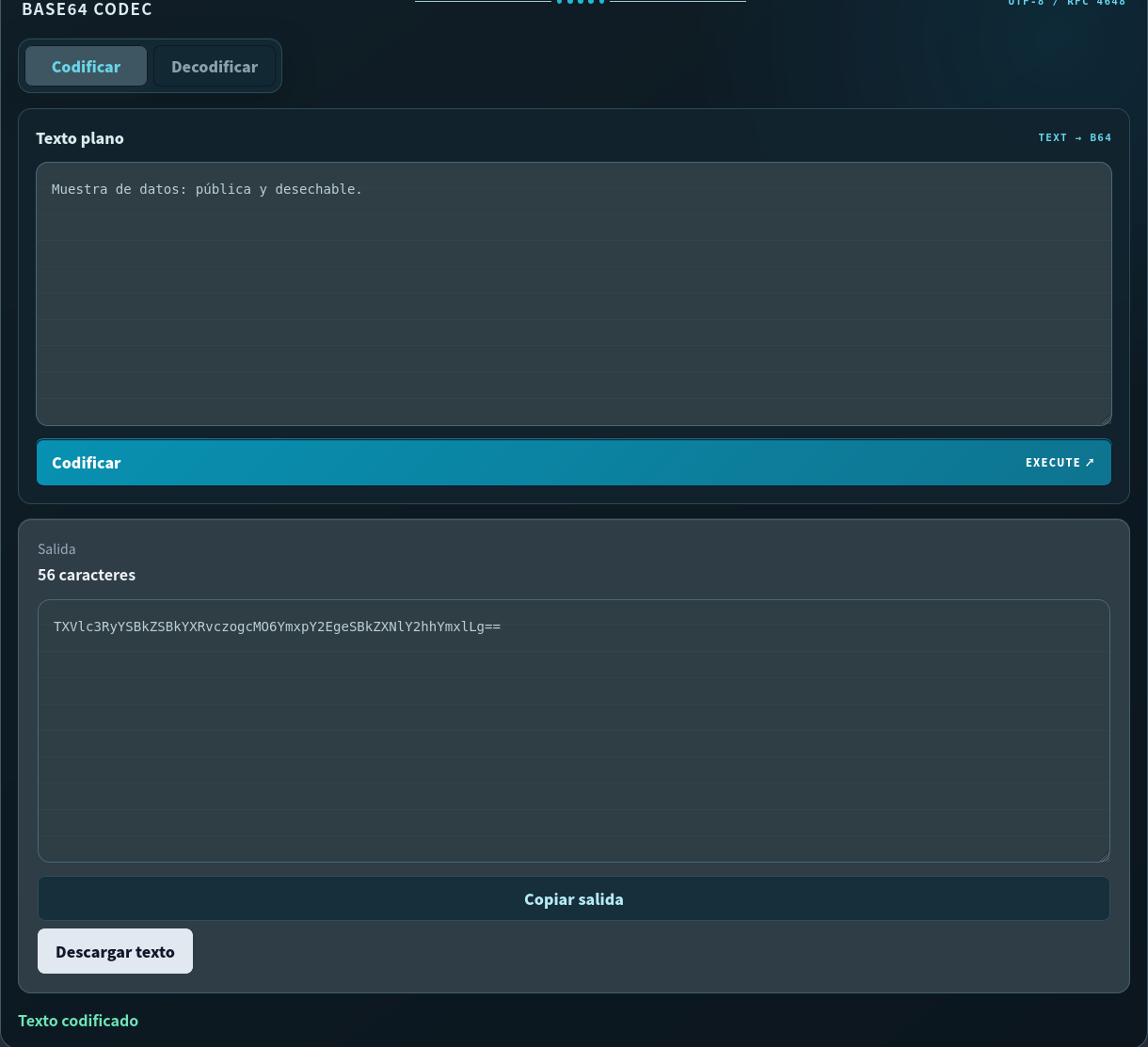Image resolution: width=1148 pixels, height=1047 pixels.
Task: Click the header line left of the dots
Action: (x=483, y=2)
